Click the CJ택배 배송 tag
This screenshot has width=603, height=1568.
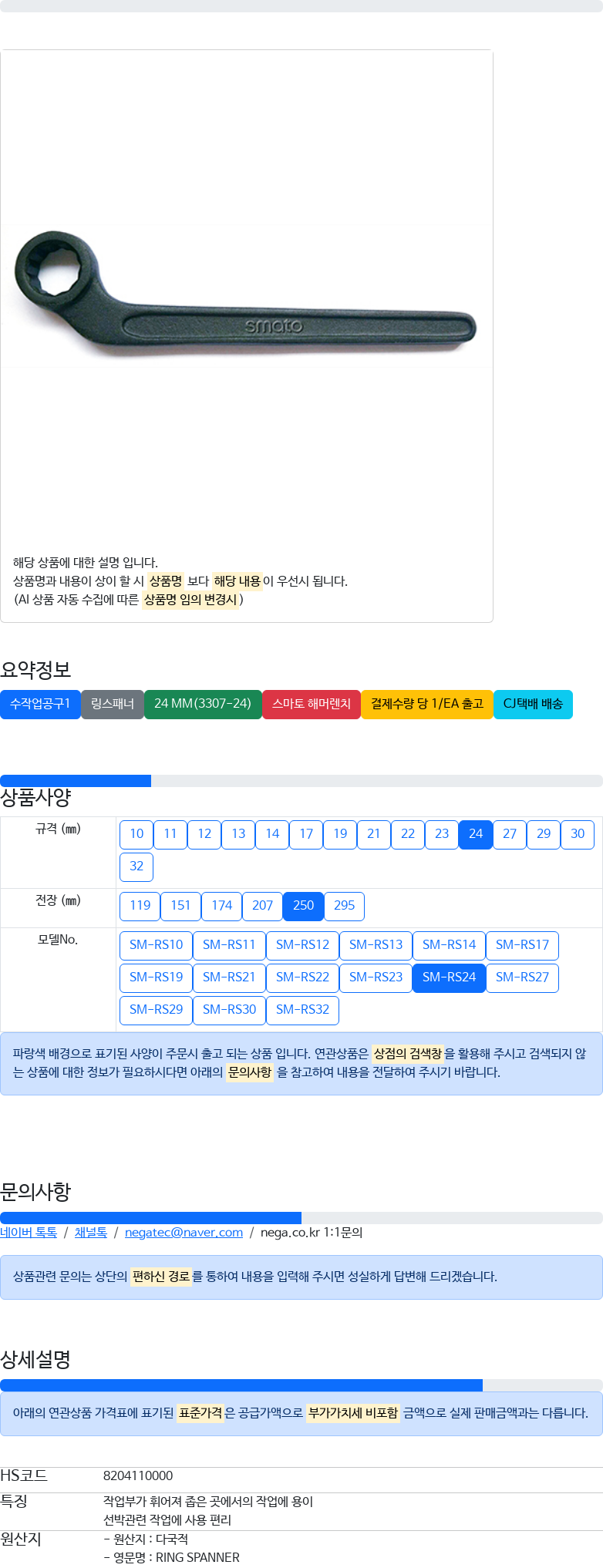pyautogui.click(x=533, y=704)
